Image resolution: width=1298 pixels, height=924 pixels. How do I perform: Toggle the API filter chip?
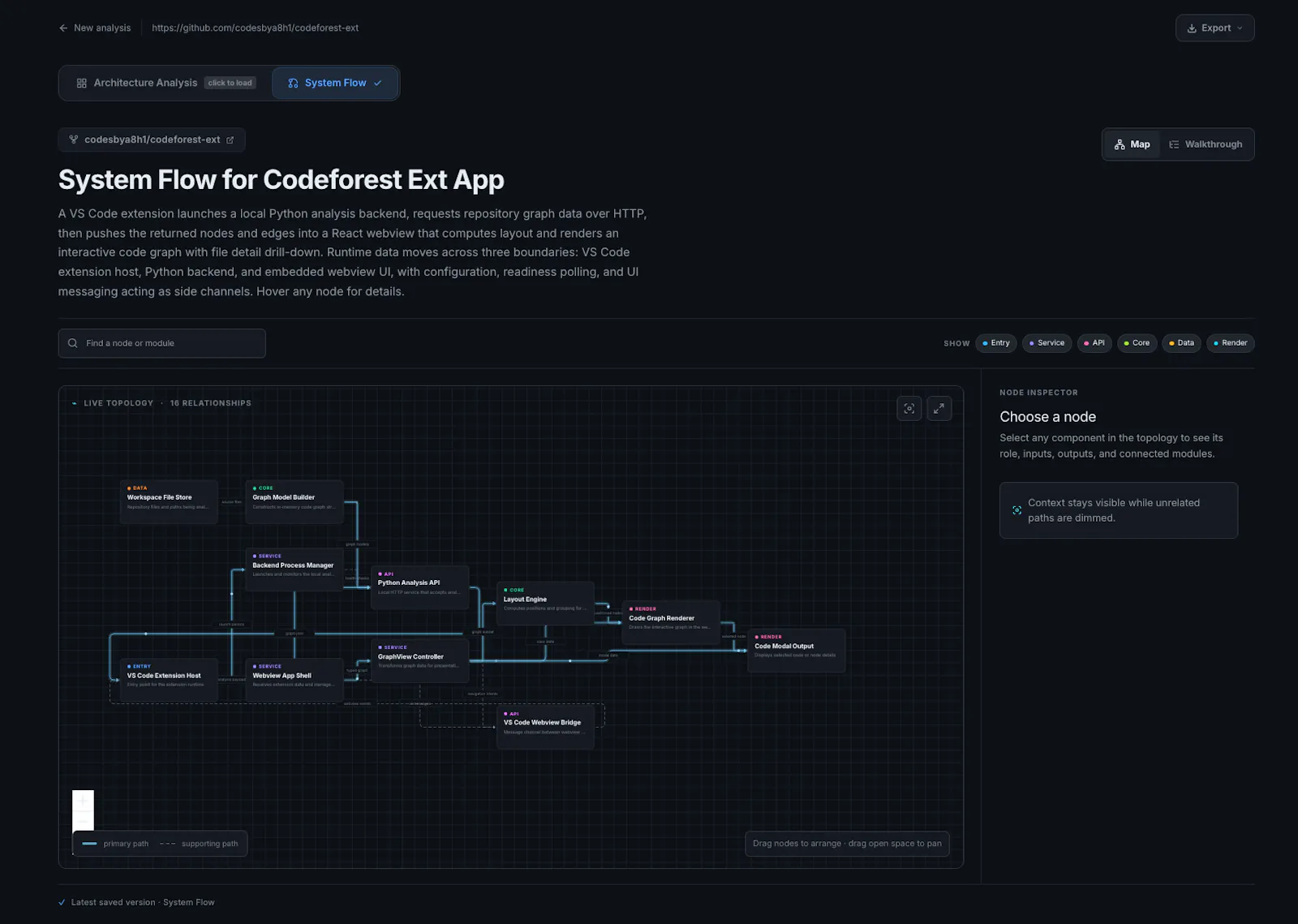pos(1094,343)
